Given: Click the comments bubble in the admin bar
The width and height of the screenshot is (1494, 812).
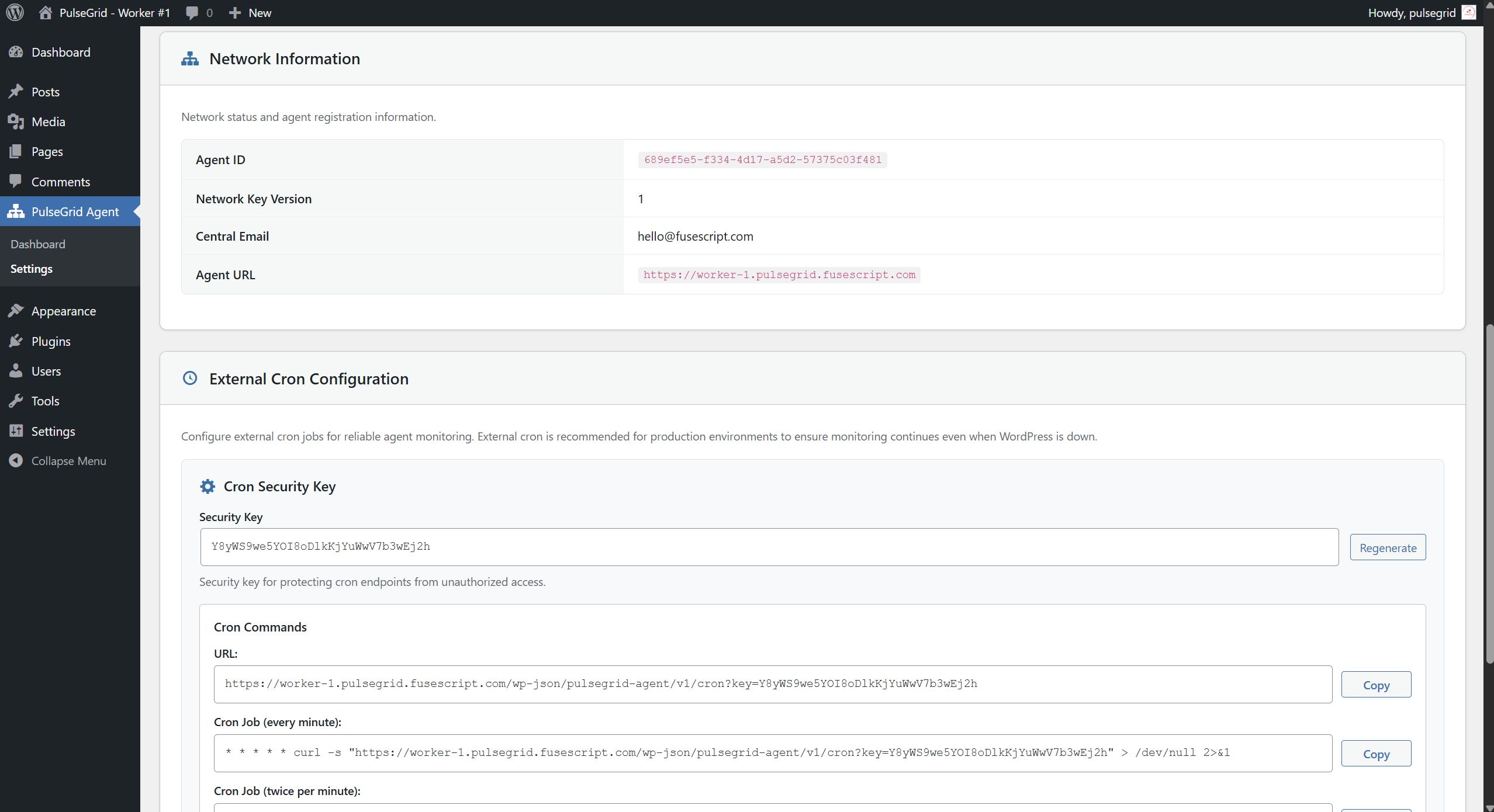Looking at the screenshot, I should [x=192, y=13].
